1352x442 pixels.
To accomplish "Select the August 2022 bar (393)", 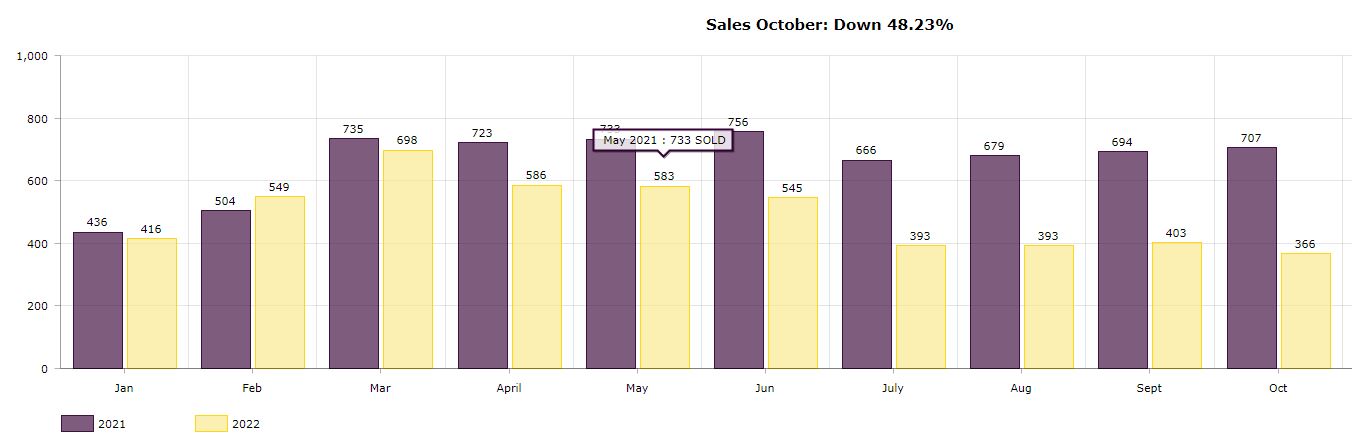I will [x=1049, y=307].
